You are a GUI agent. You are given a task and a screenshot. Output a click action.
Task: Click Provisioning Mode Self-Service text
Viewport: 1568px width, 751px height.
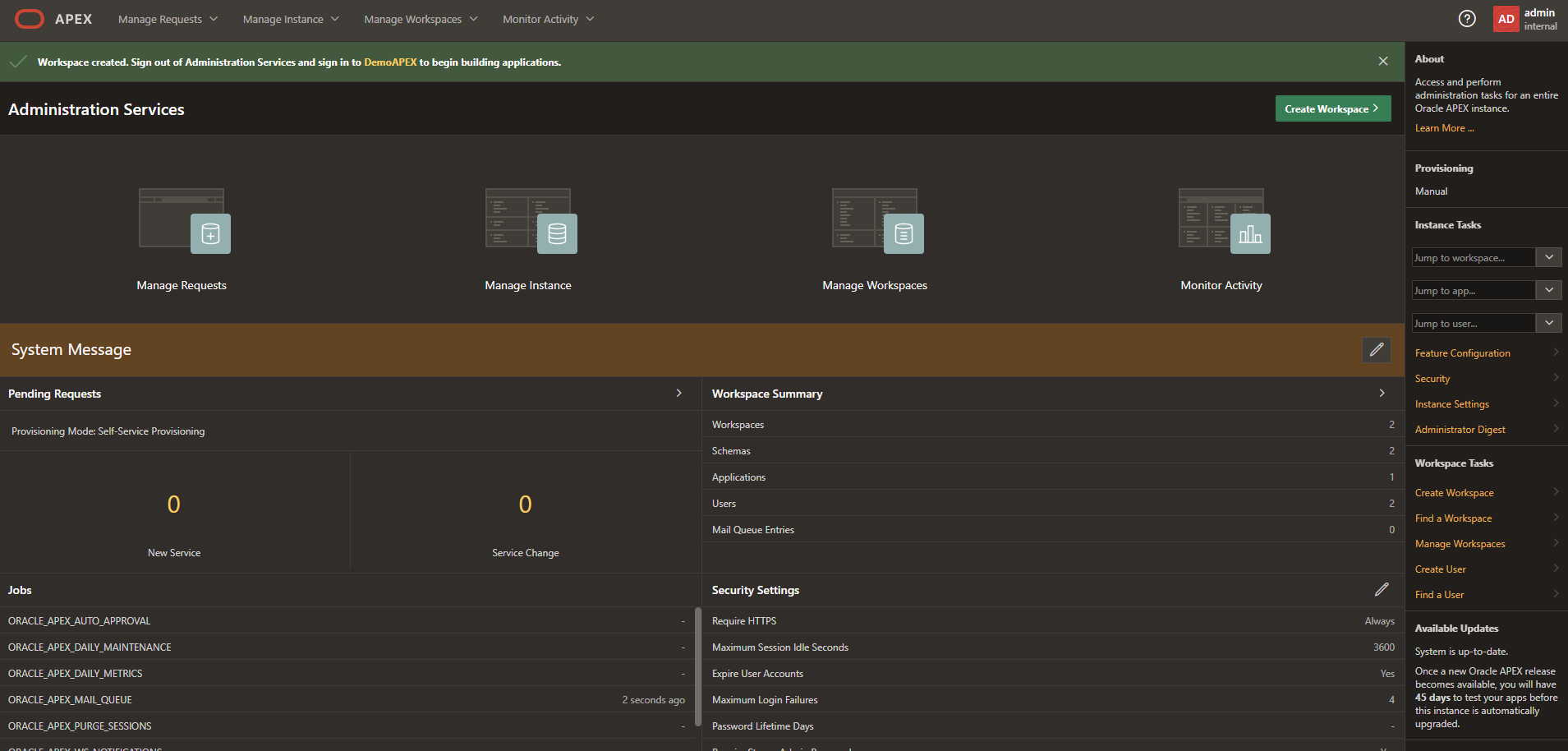(x=108, y=431)
